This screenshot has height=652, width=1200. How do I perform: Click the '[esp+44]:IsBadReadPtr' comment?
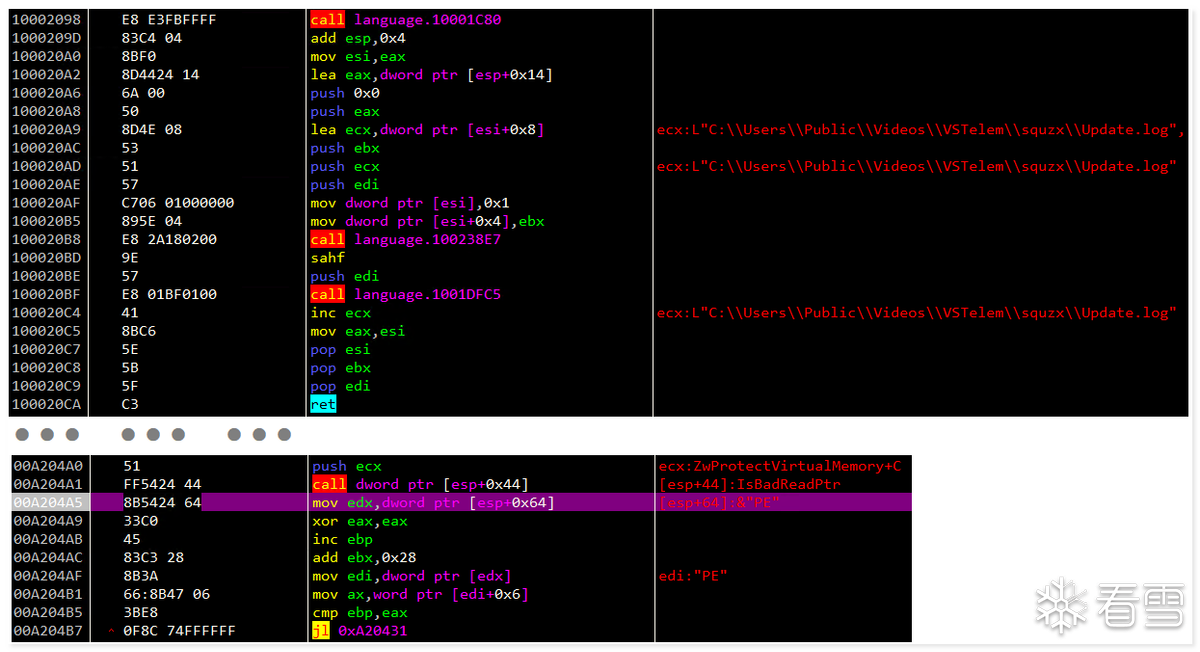click(x=750, y=484)
